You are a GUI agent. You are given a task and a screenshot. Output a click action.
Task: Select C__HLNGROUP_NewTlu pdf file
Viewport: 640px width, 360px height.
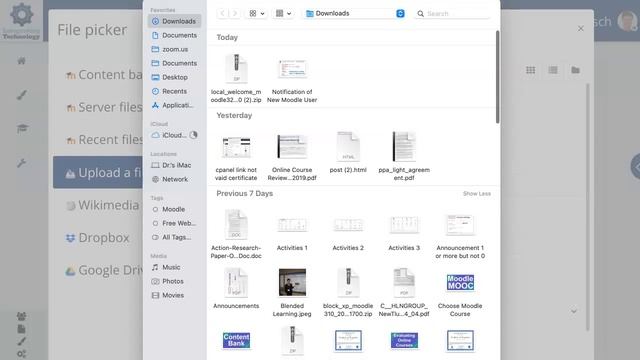[404, 292]
